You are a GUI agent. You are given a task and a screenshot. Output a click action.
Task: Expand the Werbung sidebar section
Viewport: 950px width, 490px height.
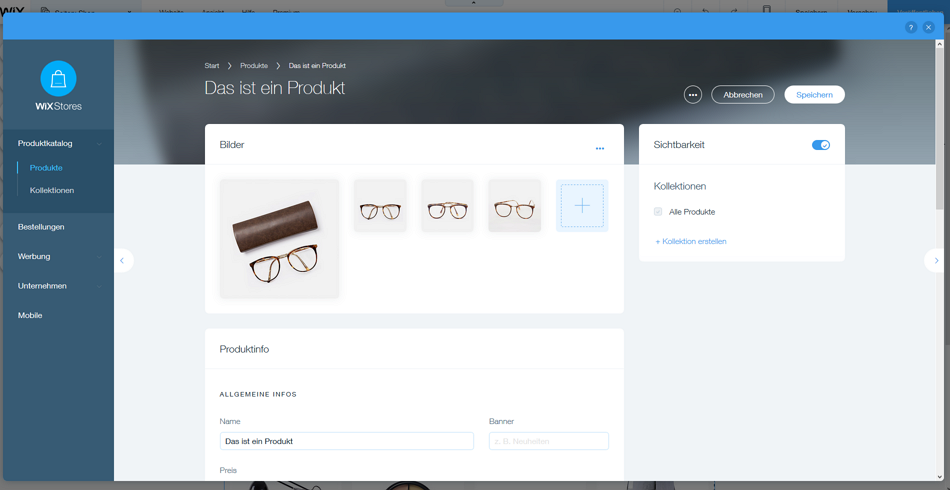pyautogui.click(x=58, y=256)
